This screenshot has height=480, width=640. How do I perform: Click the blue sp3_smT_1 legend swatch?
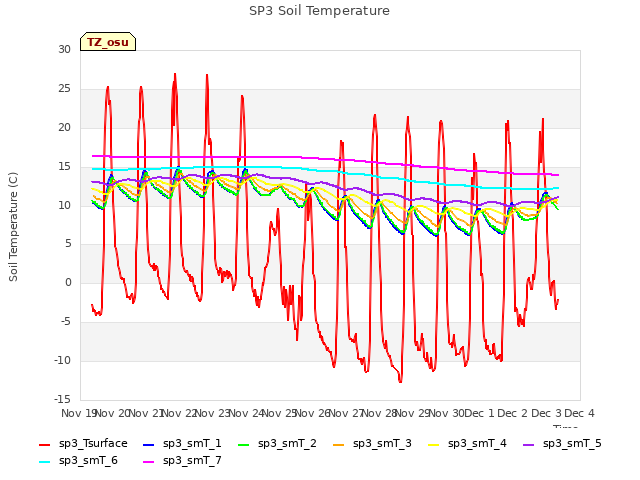click(149, 444)
